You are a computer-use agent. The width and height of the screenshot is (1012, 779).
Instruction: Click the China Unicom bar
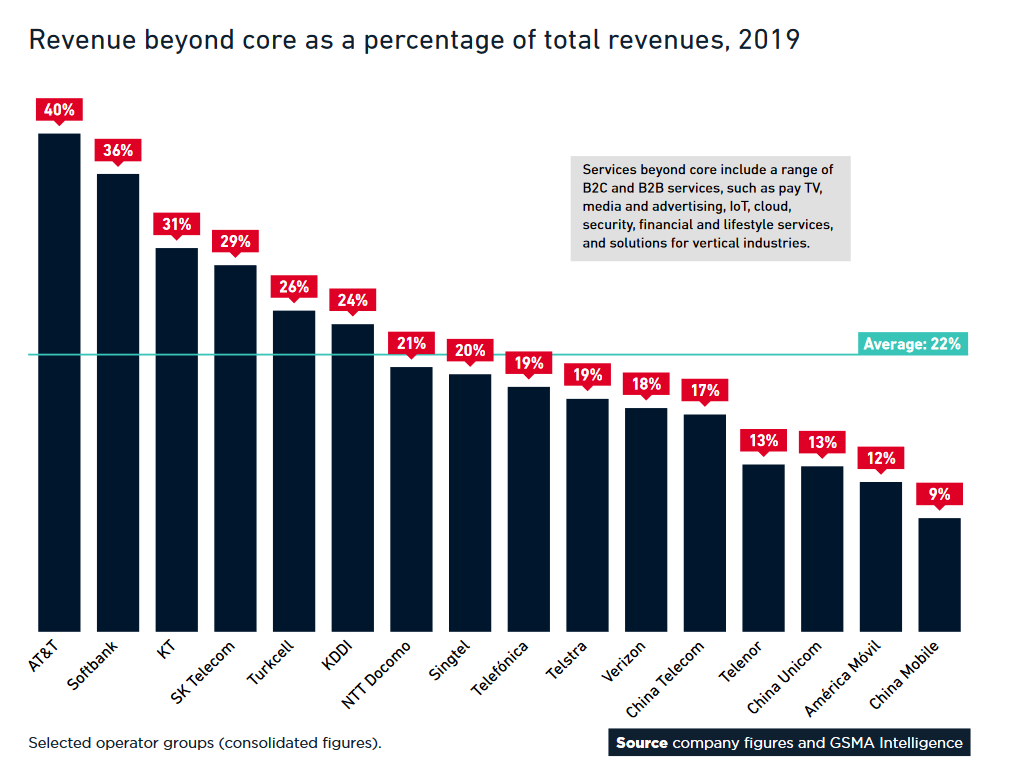[x=823, y=549]
